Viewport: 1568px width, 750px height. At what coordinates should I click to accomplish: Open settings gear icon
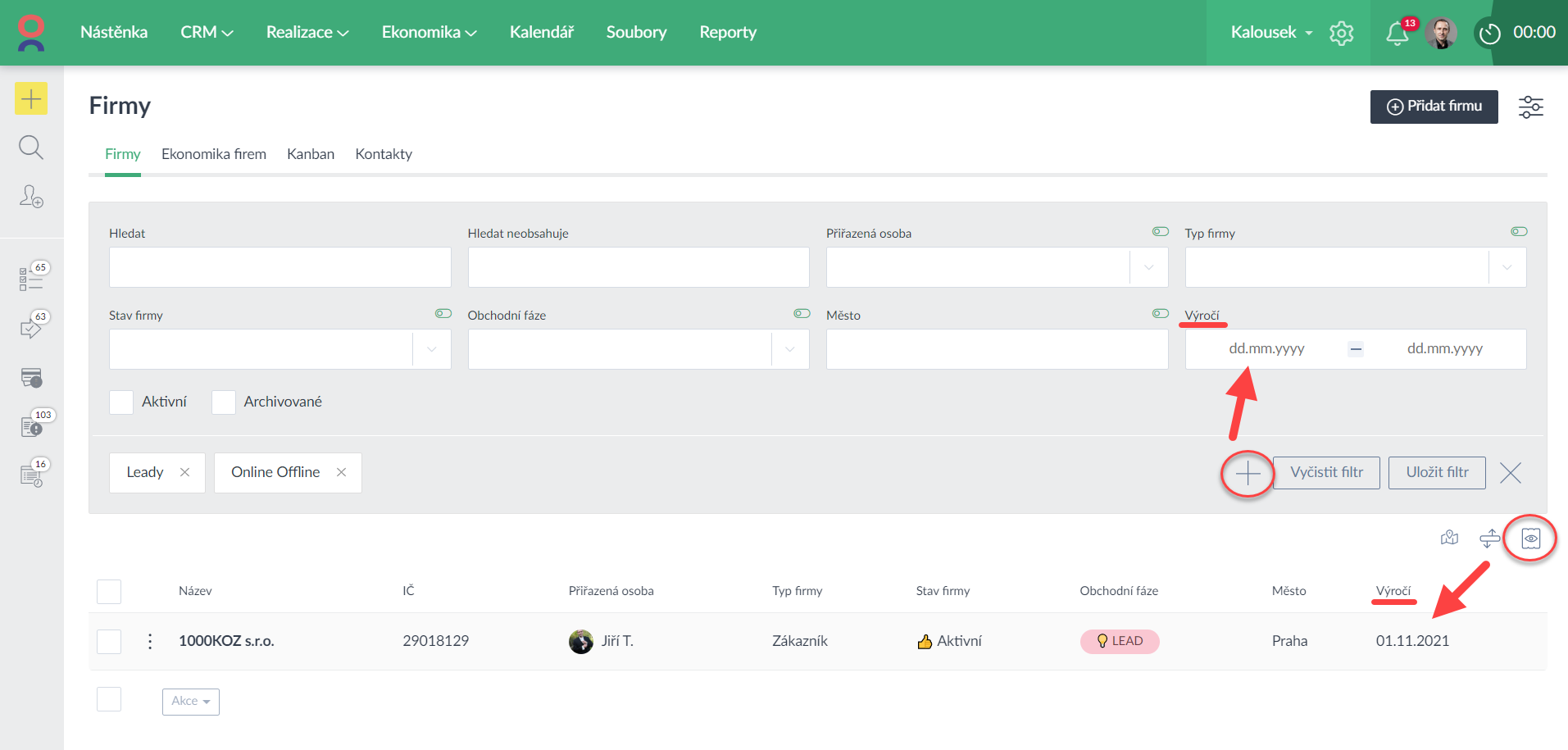pyautogui.click(x=1341, y=34)
